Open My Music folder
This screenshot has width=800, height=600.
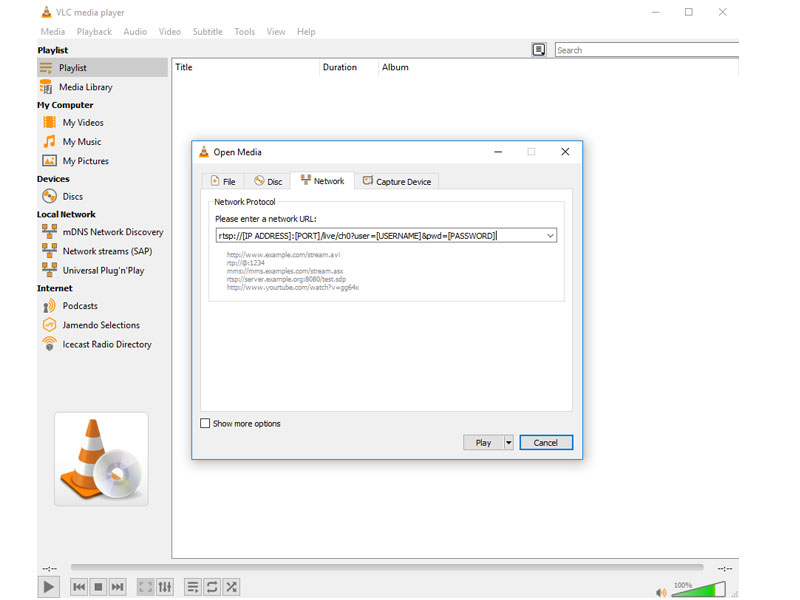click(x=82, y=142)
